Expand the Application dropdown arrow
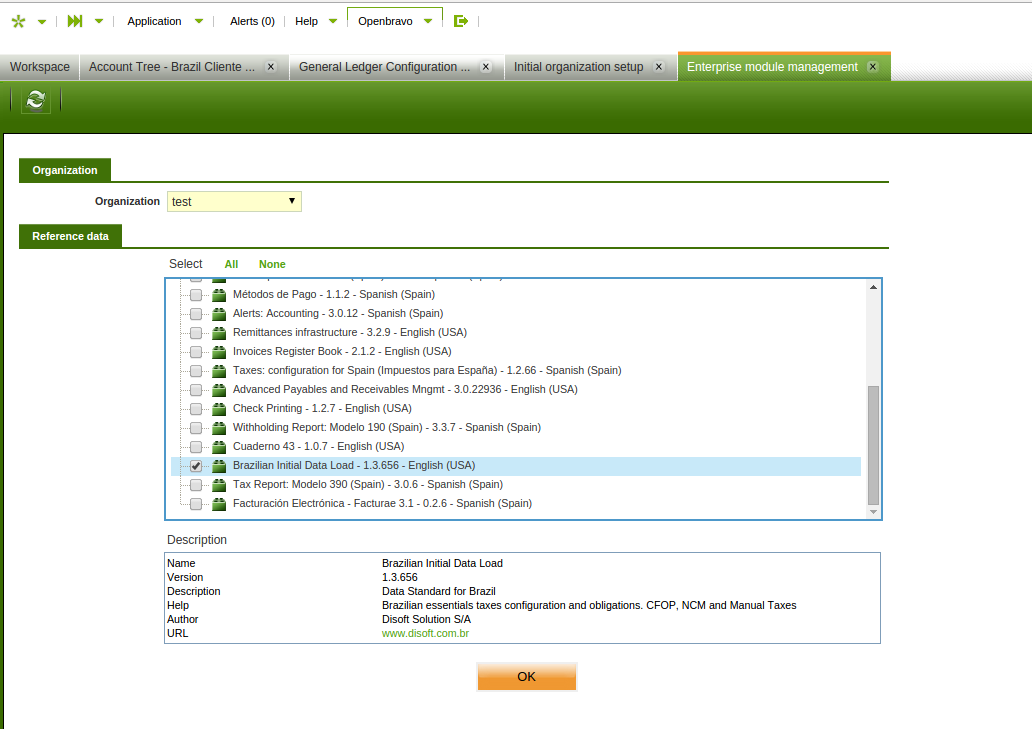The width and height of the screenshot is (1032, 729). [199, 21]
